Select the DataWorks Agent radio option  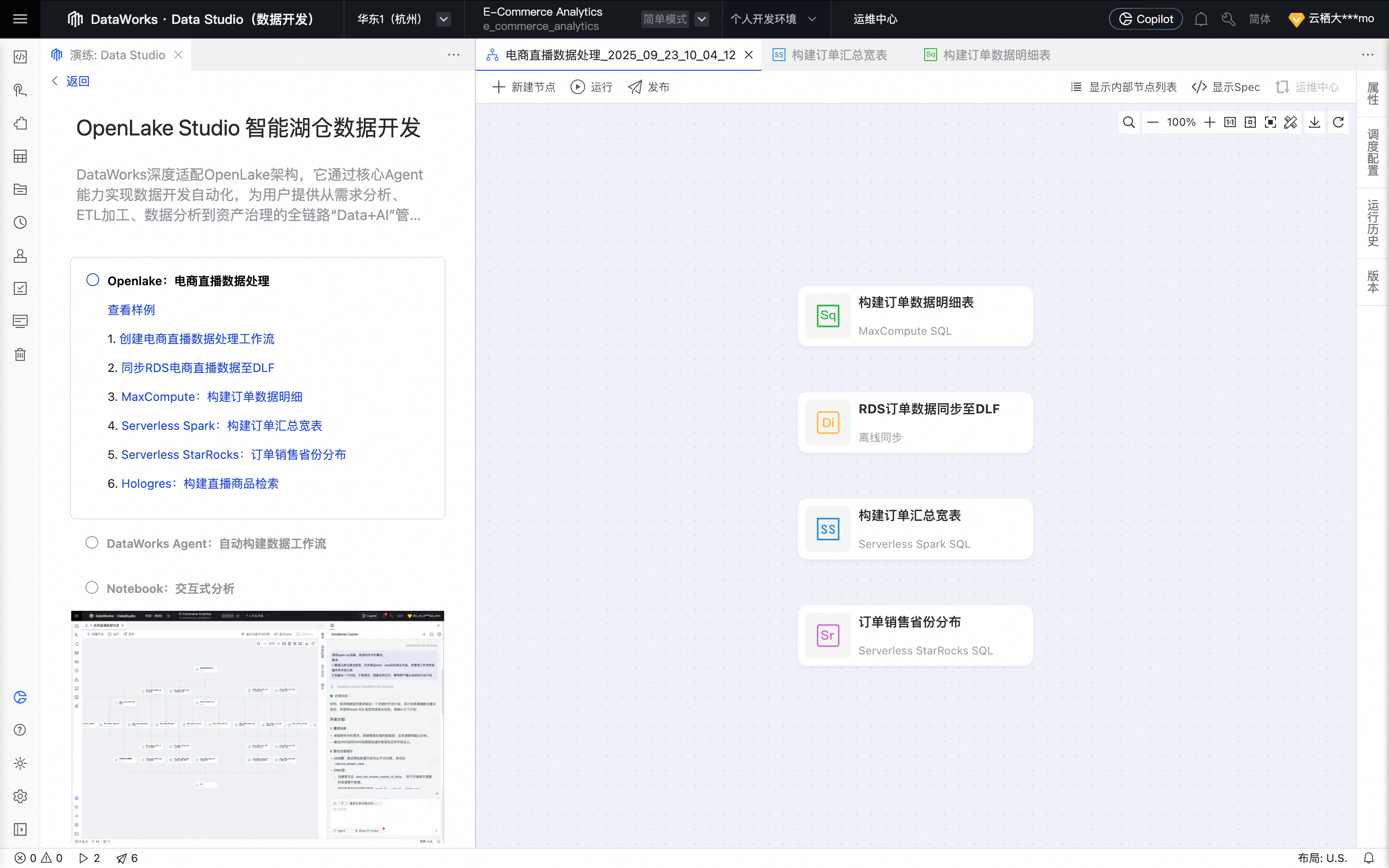point(92,542)
